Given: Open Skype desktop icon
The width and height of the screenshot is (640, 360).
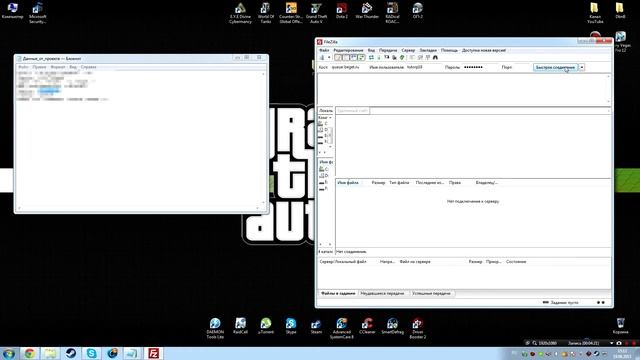Looking at the screenshot, I should point(291,326).
